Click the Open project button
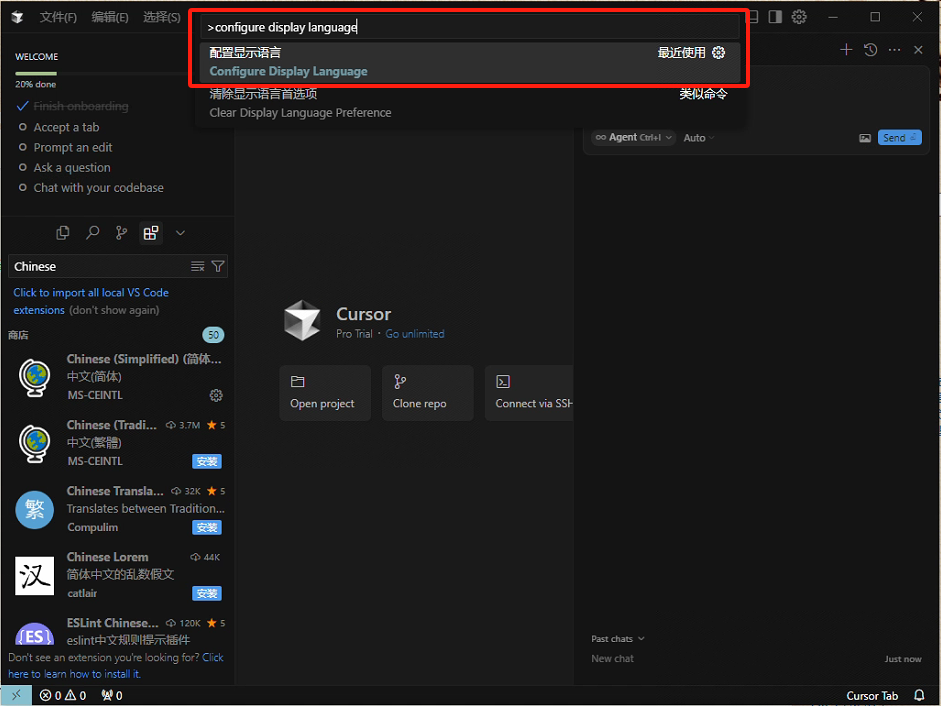941x706 pixels. [x=325, y=393]
